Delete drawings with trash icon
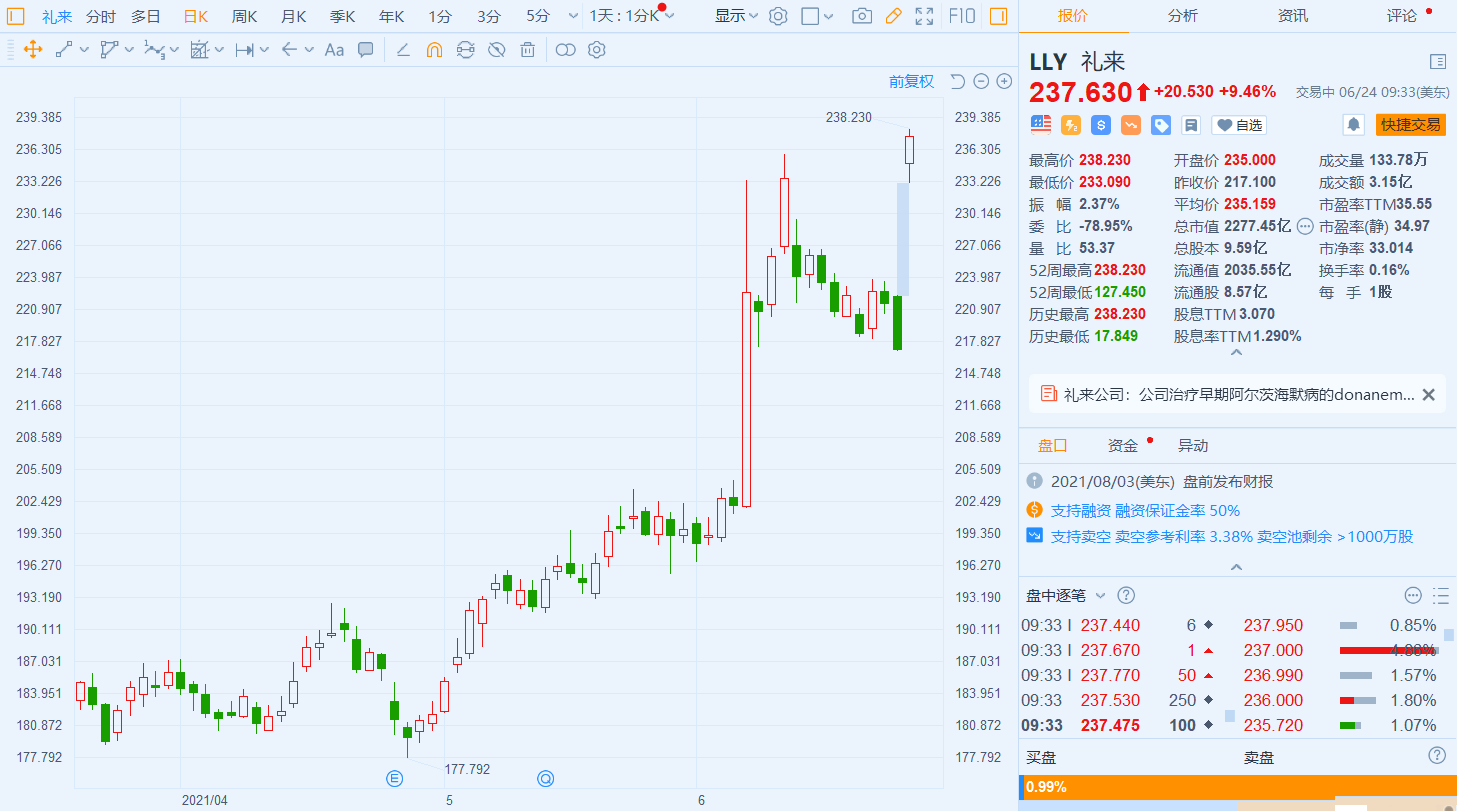Screen dimensions: 1457x811 click(527, 50)
